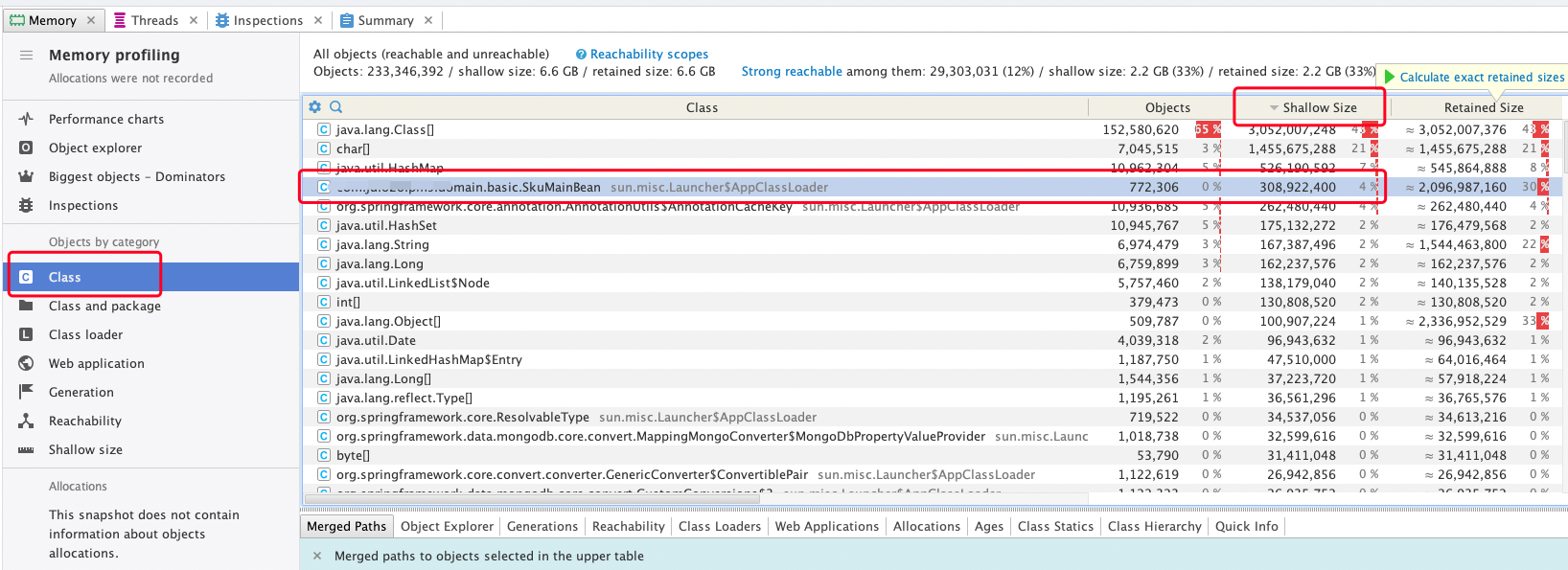Dismiss the Merged paths info banner
Viewport: 1568px width, 570px height.
point(317,556)
